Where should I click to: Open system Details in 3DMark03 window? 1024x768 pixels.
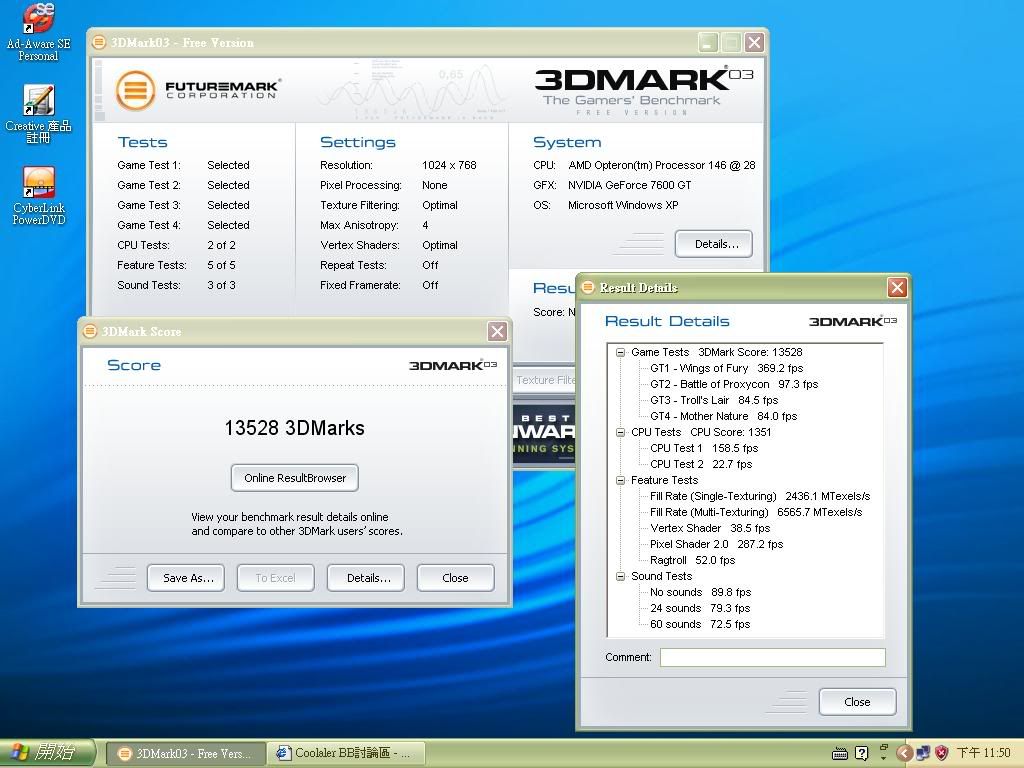(x=713, y=244)
